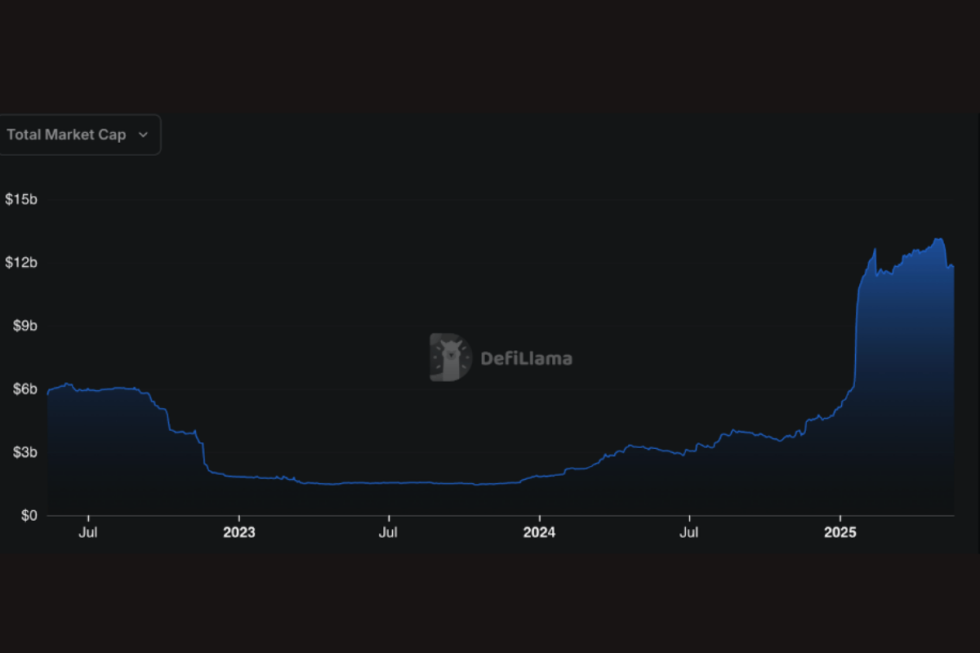The width and height of the screenshot is (980, 653).
Task: Click inside the Total Market Cap pill button
Action: coord(65,134)
